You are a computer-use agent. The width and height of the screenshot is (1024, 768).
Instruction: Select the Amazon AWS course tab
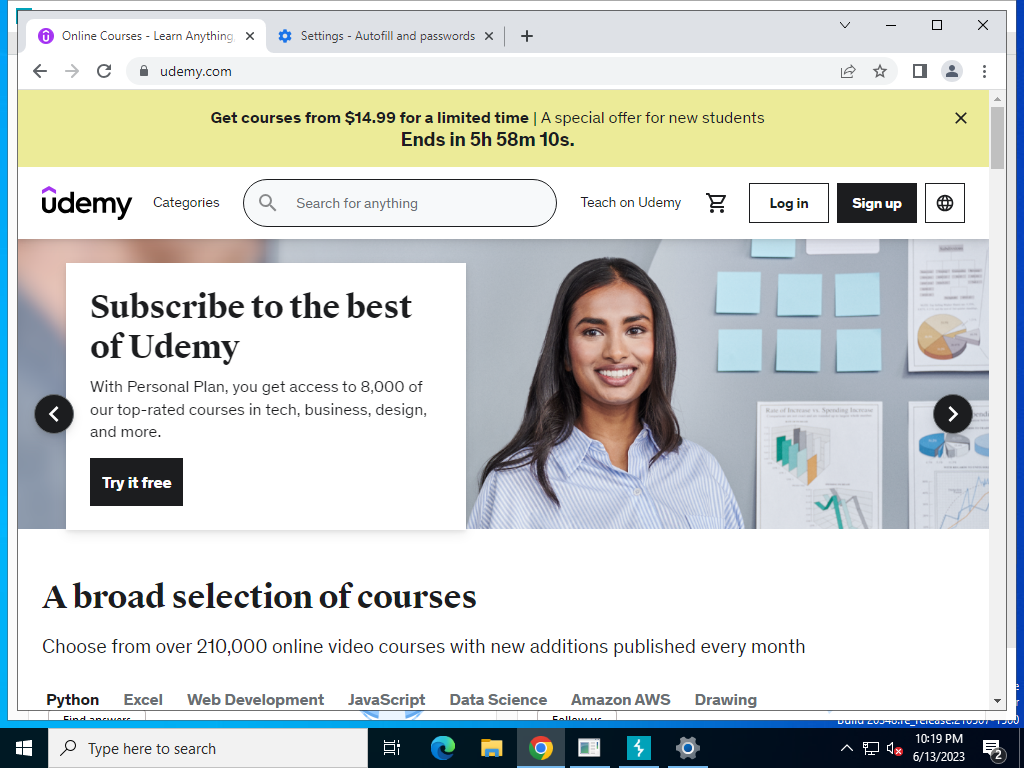pos(620,699)
